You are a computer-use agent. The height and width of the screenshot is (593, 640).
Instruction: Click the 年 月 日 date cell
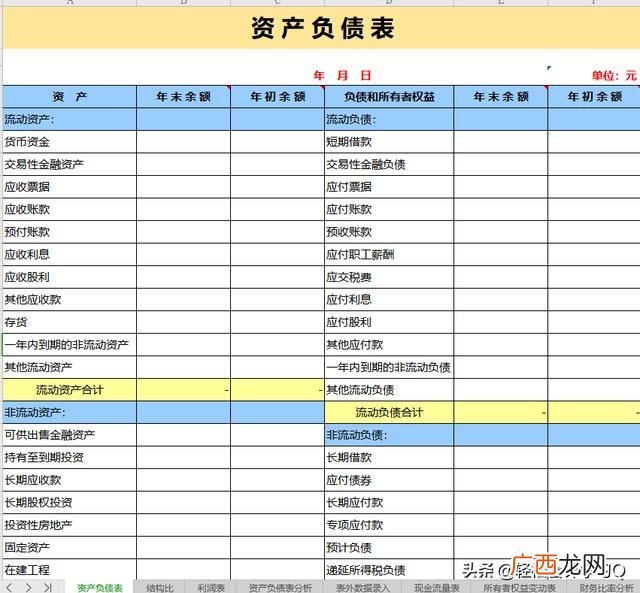pos(342,76)
